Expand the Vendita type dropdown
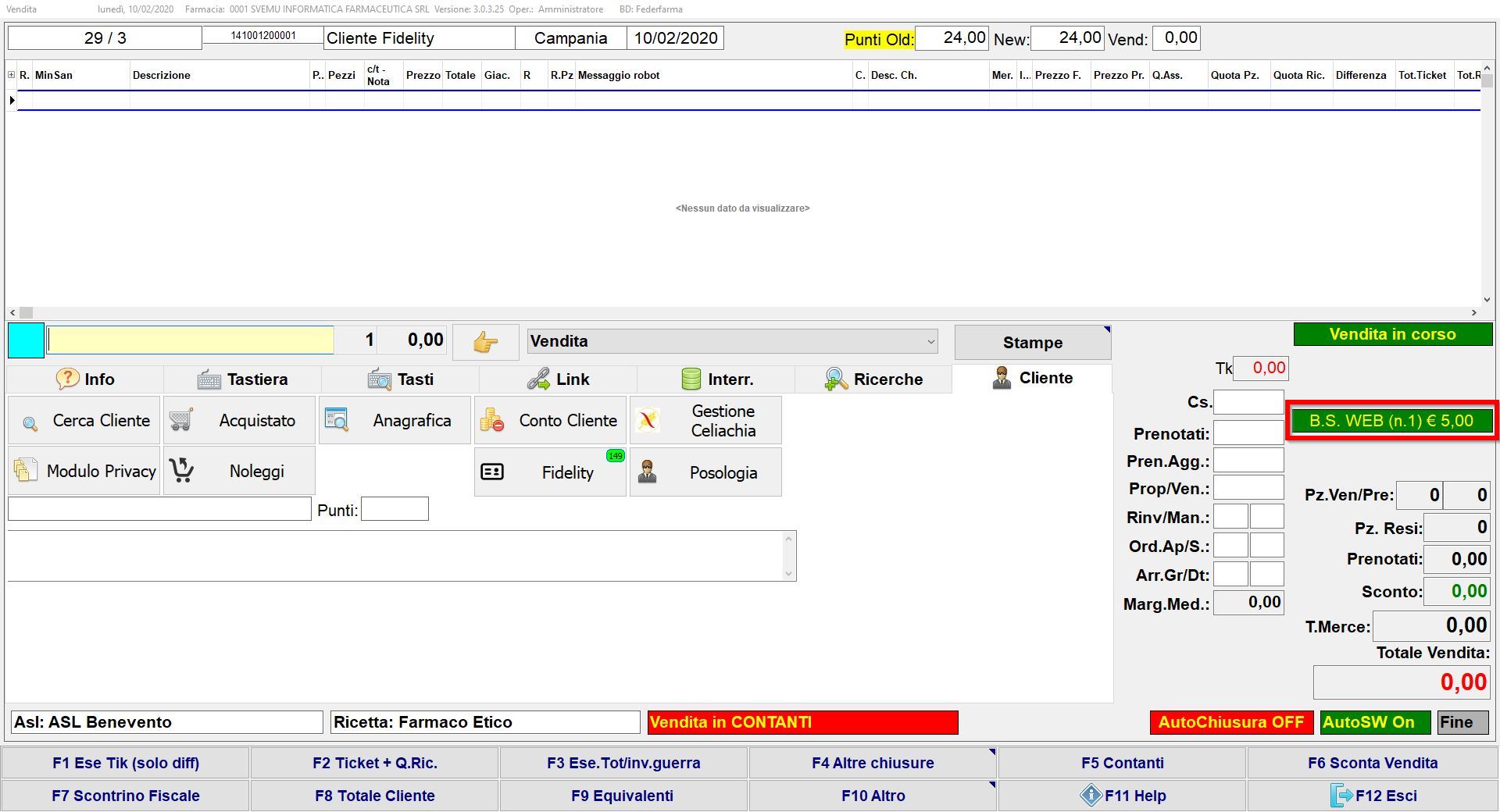1500x812 pixels. click(x=930, y=342)
